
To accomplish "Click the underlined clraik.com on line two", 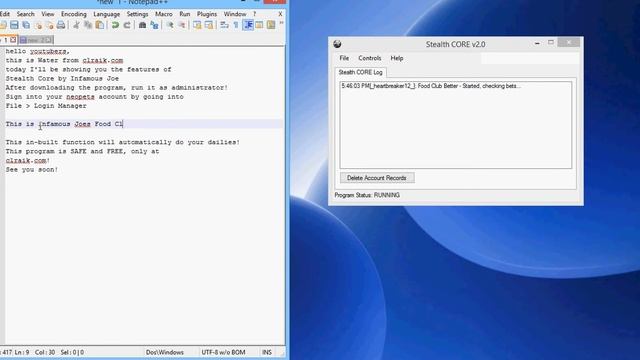I will (102, 60).
